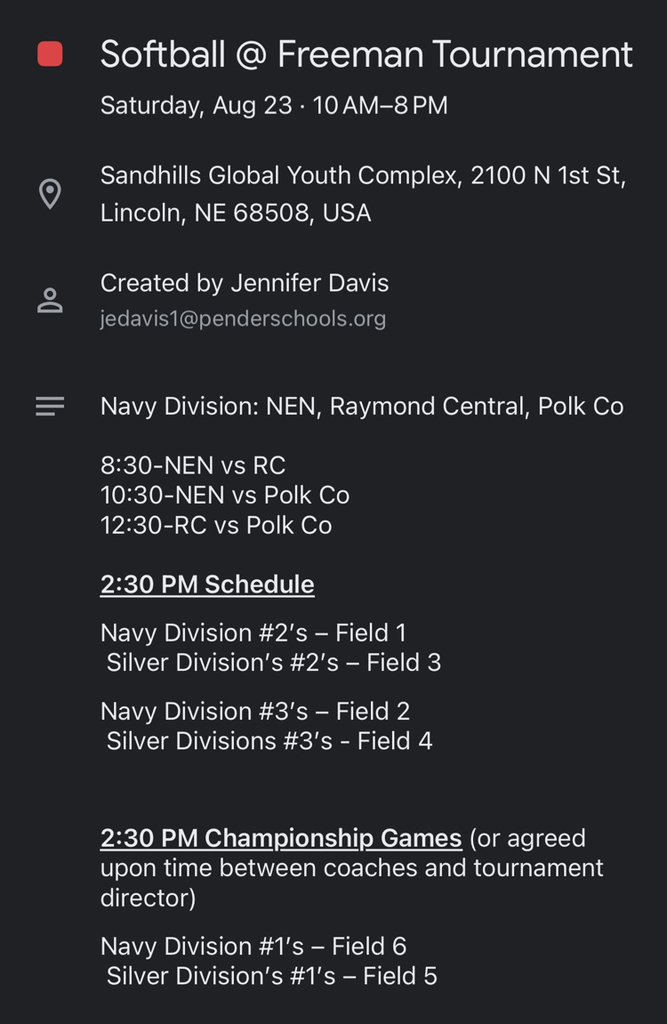Tap Created by Jennifer Davis
Viewport: 667px width, 1024px height.
tap(244, 283)
